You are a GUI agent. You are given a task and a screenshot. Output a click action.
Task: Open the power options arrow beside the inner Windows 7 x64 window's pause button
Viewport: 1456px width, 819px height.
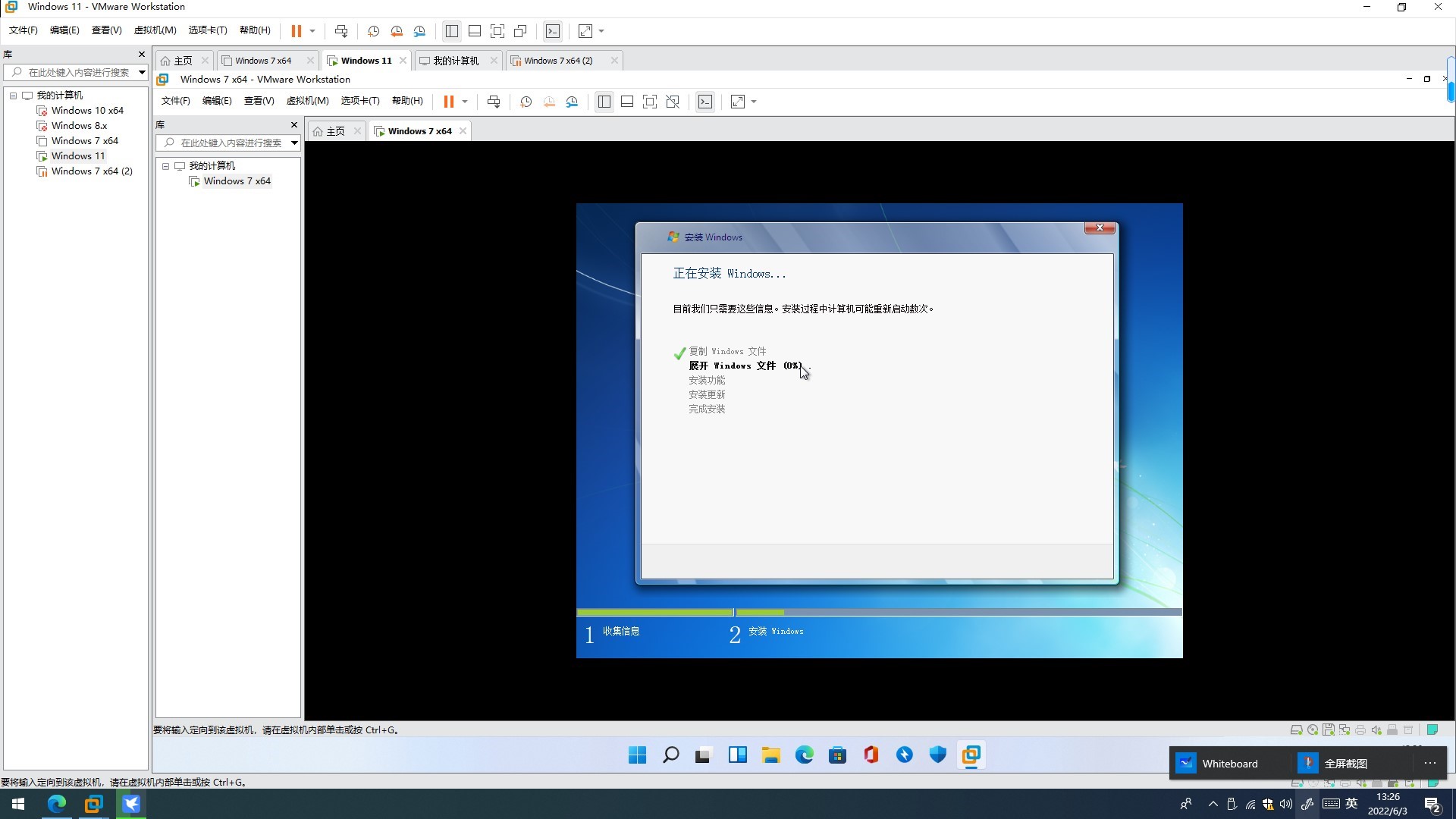click(465, 102)
